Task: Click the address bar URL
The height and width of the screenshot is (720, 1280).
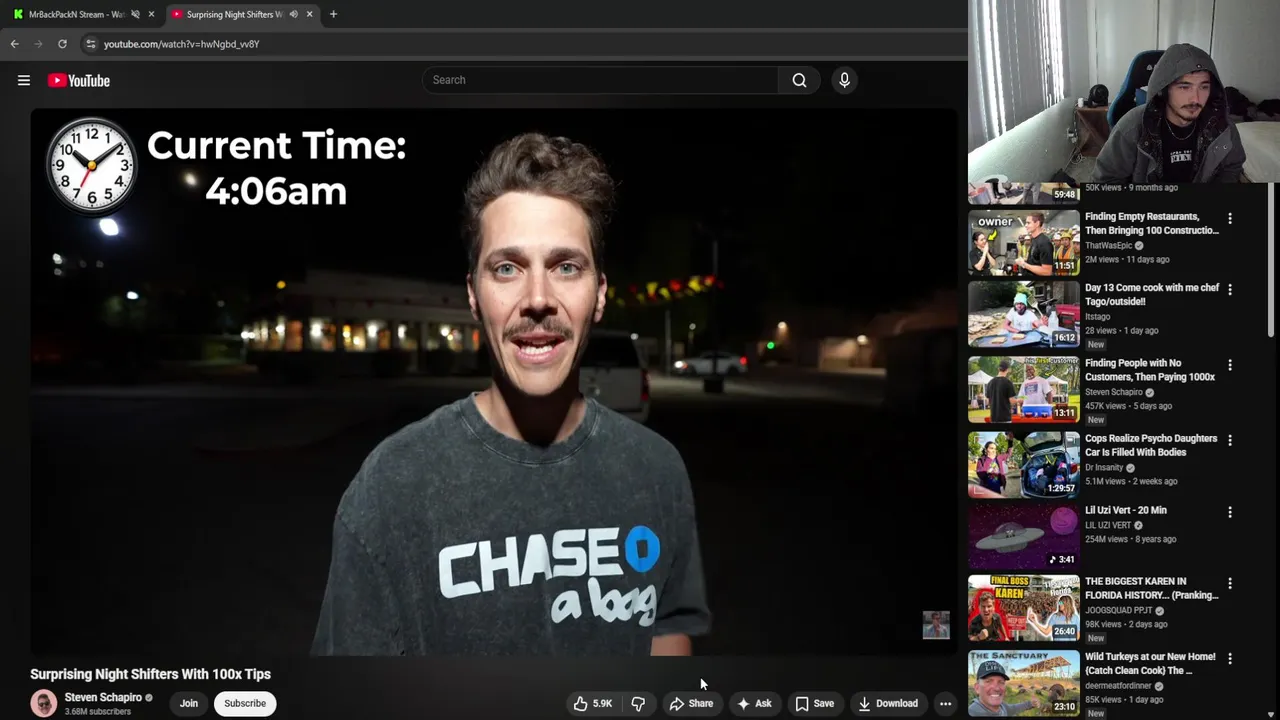Action: (181, 44)
